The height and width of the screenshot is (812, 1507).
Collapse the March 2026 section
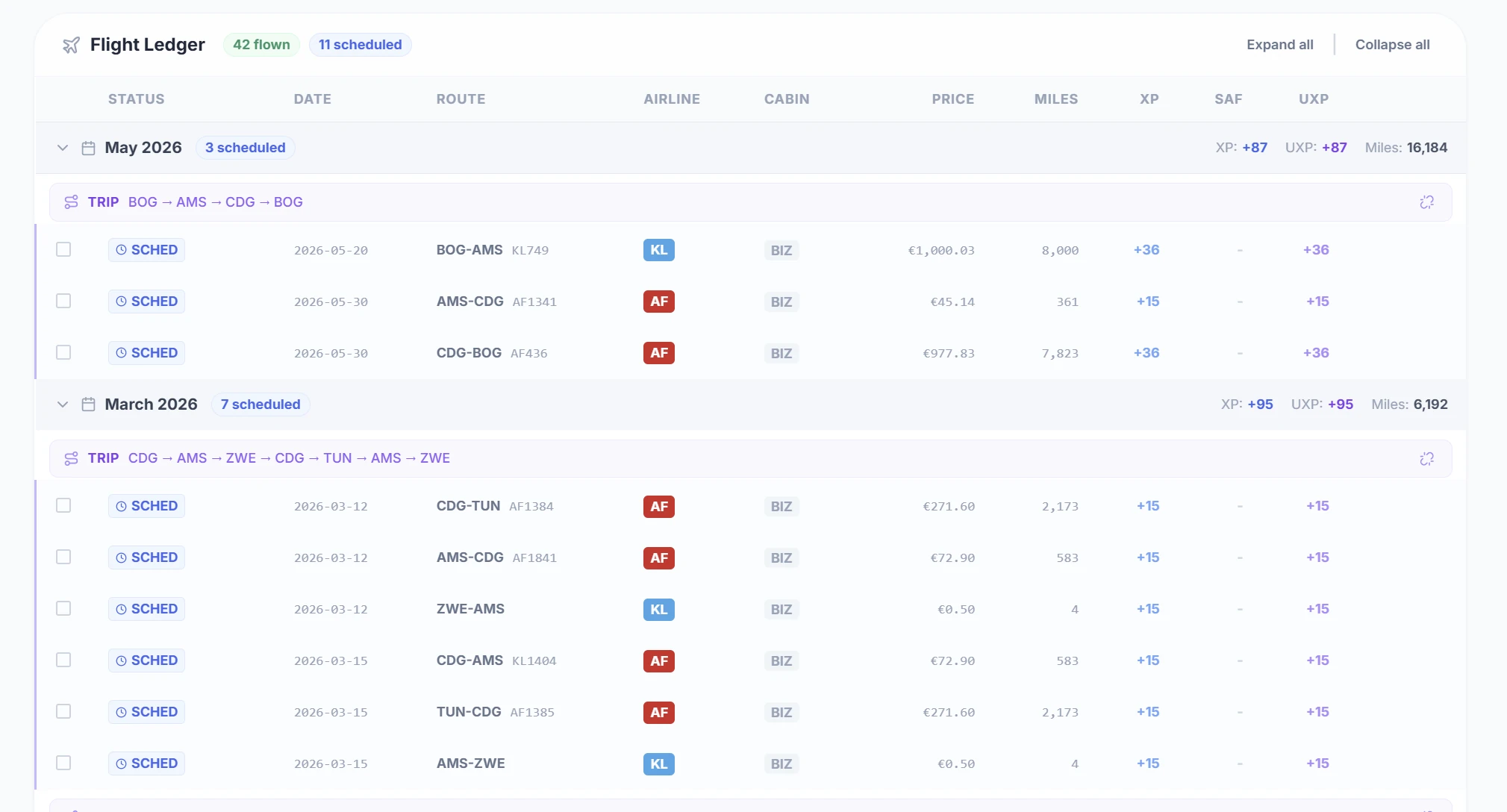coord(62,404)
